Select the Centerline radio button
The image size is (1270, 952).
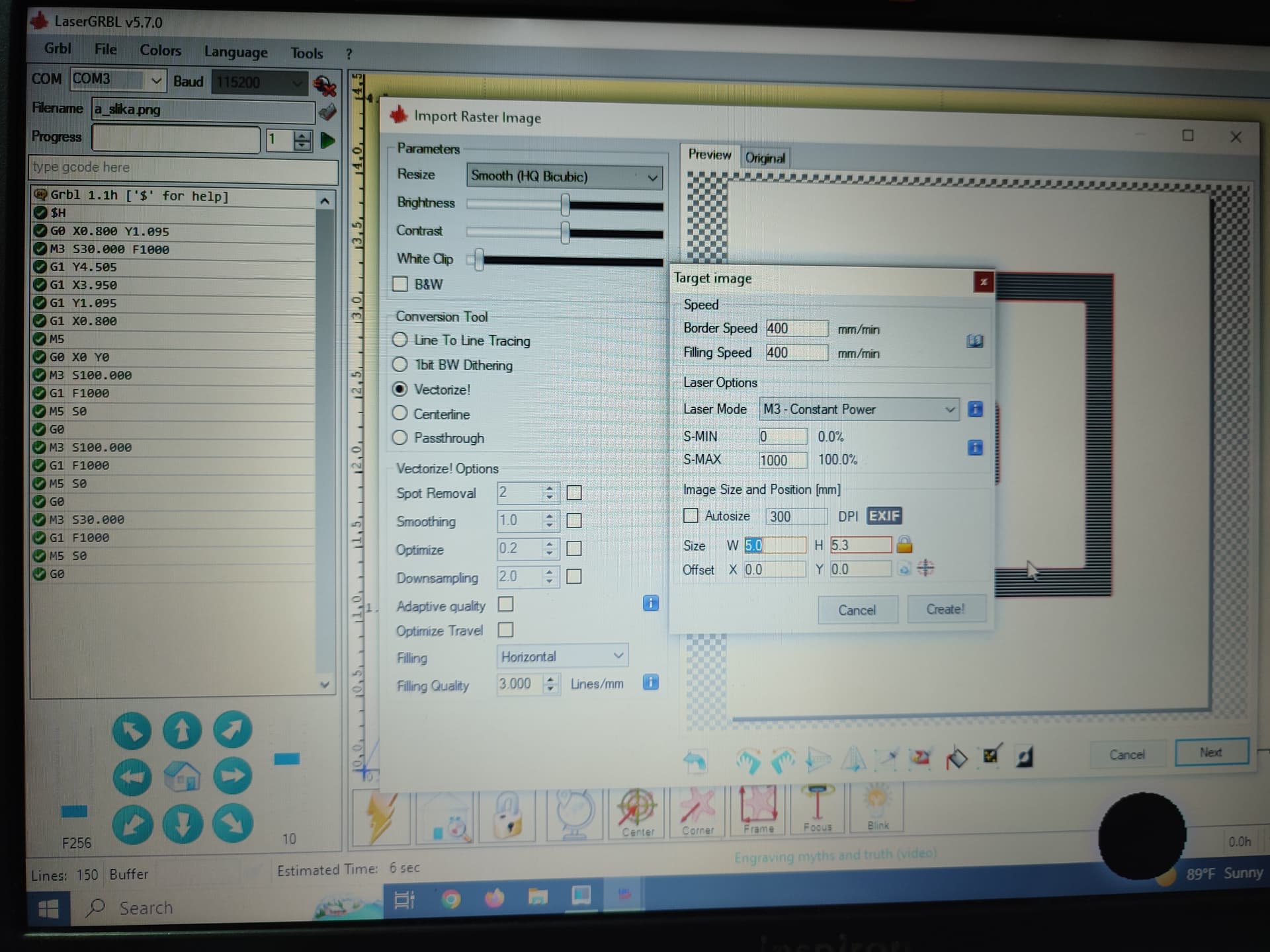(x=400, y=413)
